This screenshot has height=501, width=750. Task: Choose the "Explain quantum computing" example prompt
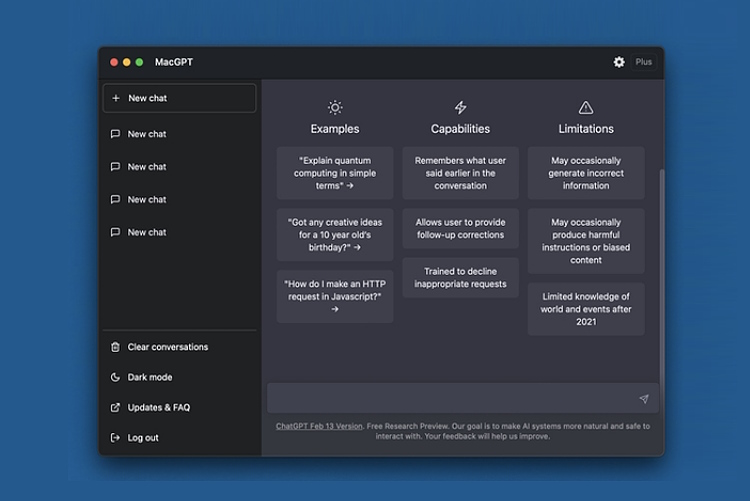[x=335, y=173]
